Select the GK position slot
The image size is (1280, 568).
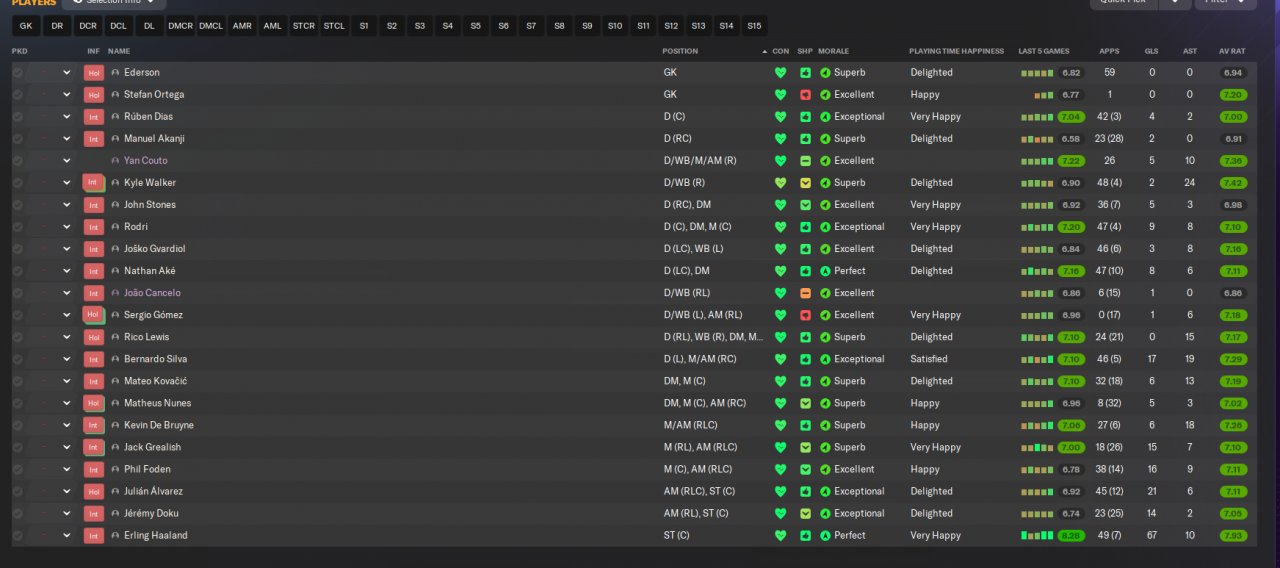pos(26,26)
